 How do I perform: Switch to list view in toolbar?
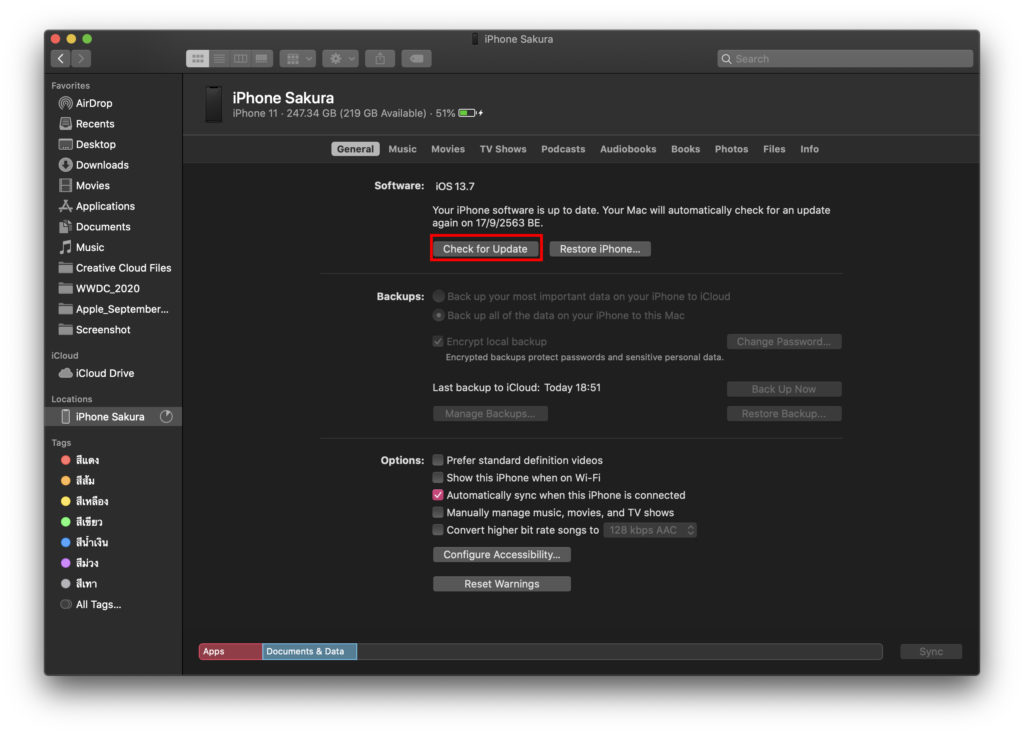click(x=219, y=59)
